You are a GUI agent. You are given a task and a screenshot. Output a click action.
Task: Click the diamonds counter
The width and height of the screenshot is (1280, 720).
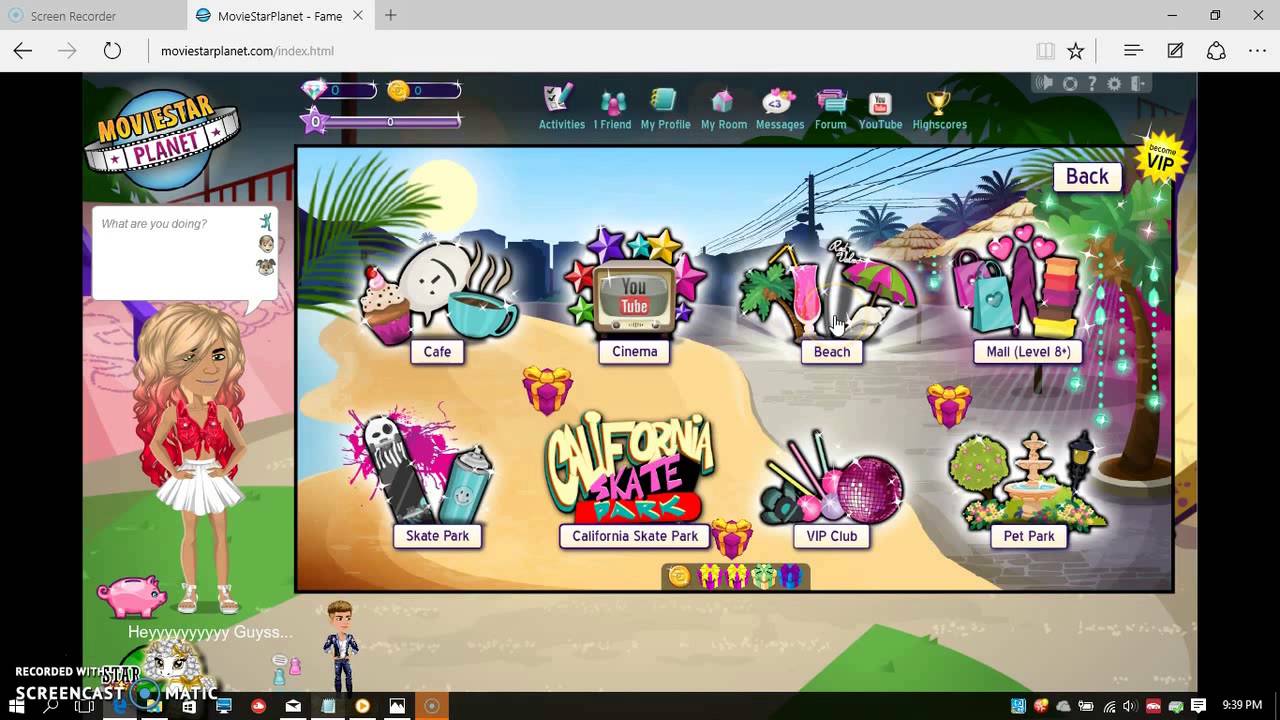340,91
